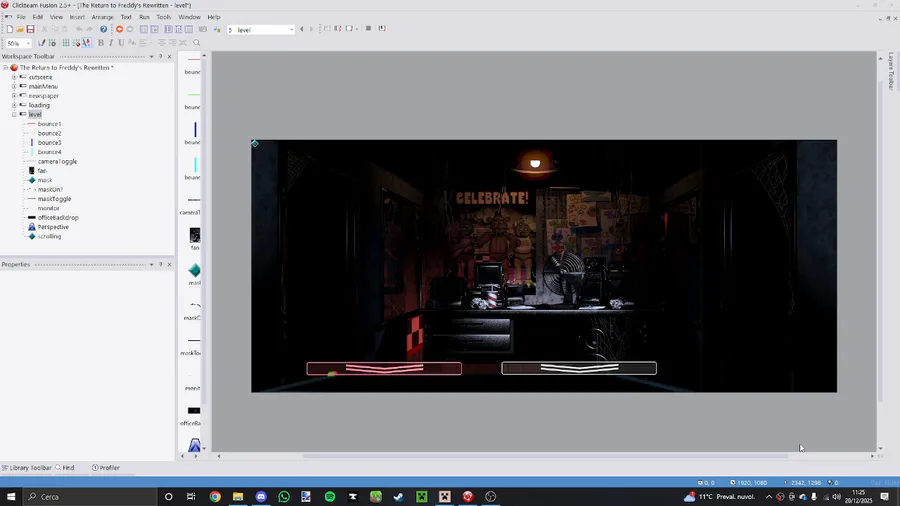Toggle snap to grid icon
Image resolution: width=900 pixels, height=506 pixels.
tap(76, 43)
